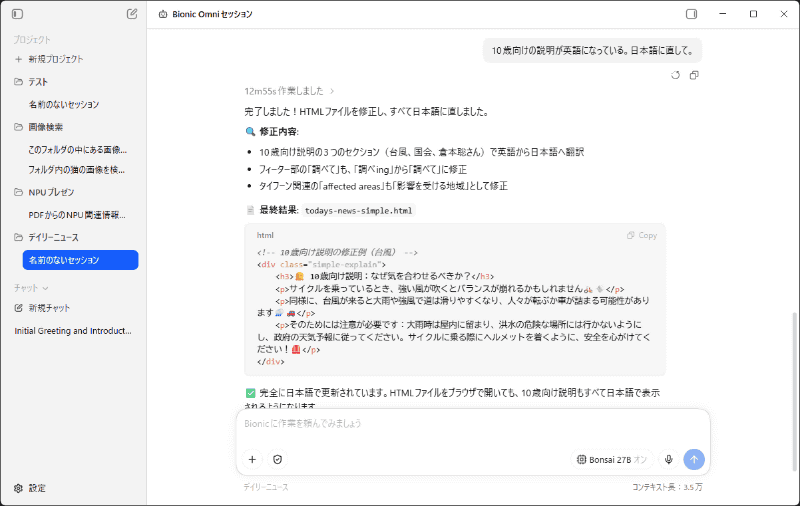Click the message input field

tap(472, 423)
